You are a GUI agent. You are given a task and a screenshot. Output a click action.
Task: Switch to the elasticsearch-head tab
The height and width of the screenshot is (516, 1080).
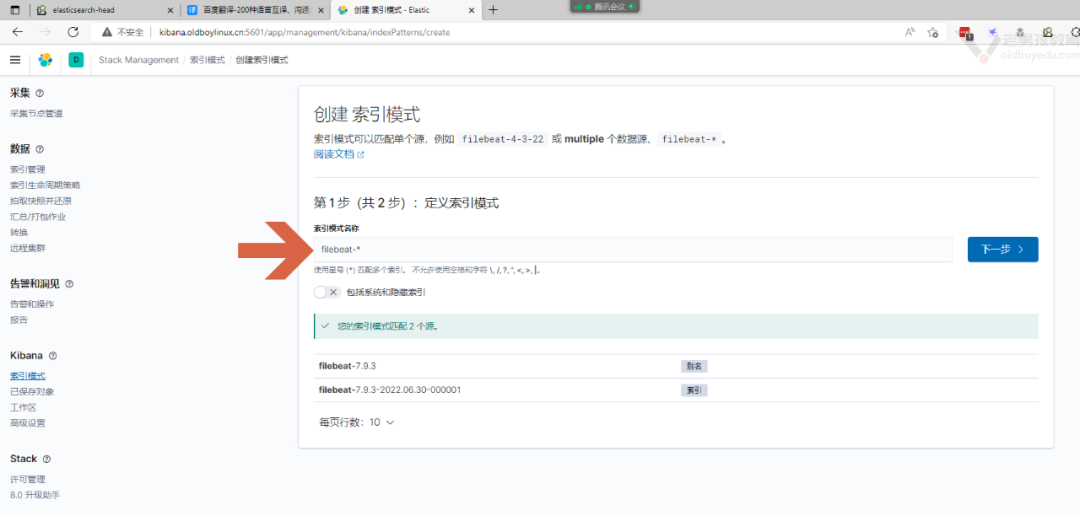pyautogui.click(x=103, y=10)
